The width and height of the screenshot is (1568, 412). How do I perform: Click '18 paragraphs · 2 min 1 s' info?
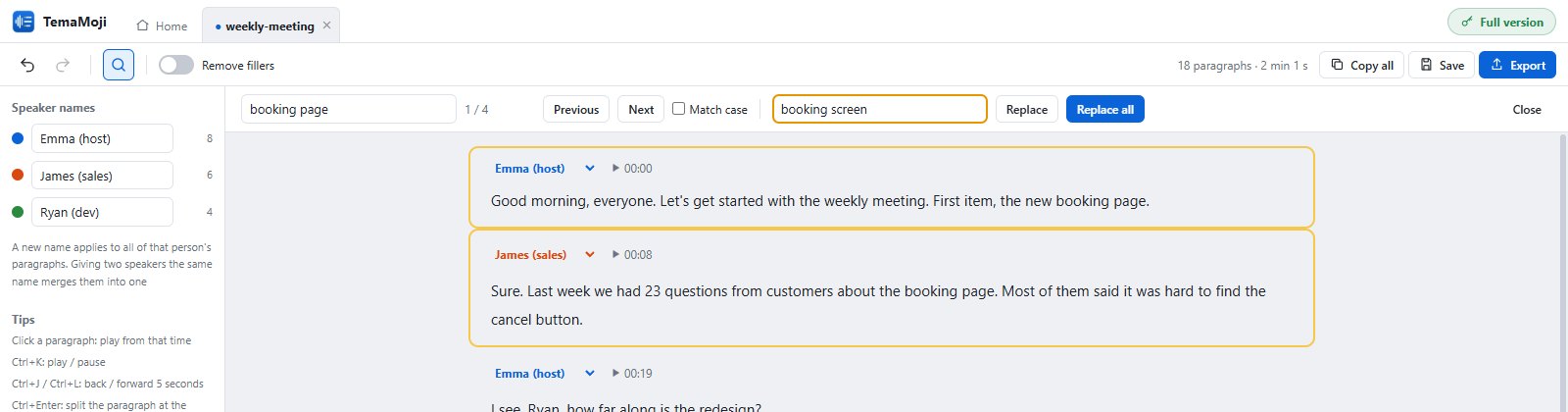[x=1243, y=66]
